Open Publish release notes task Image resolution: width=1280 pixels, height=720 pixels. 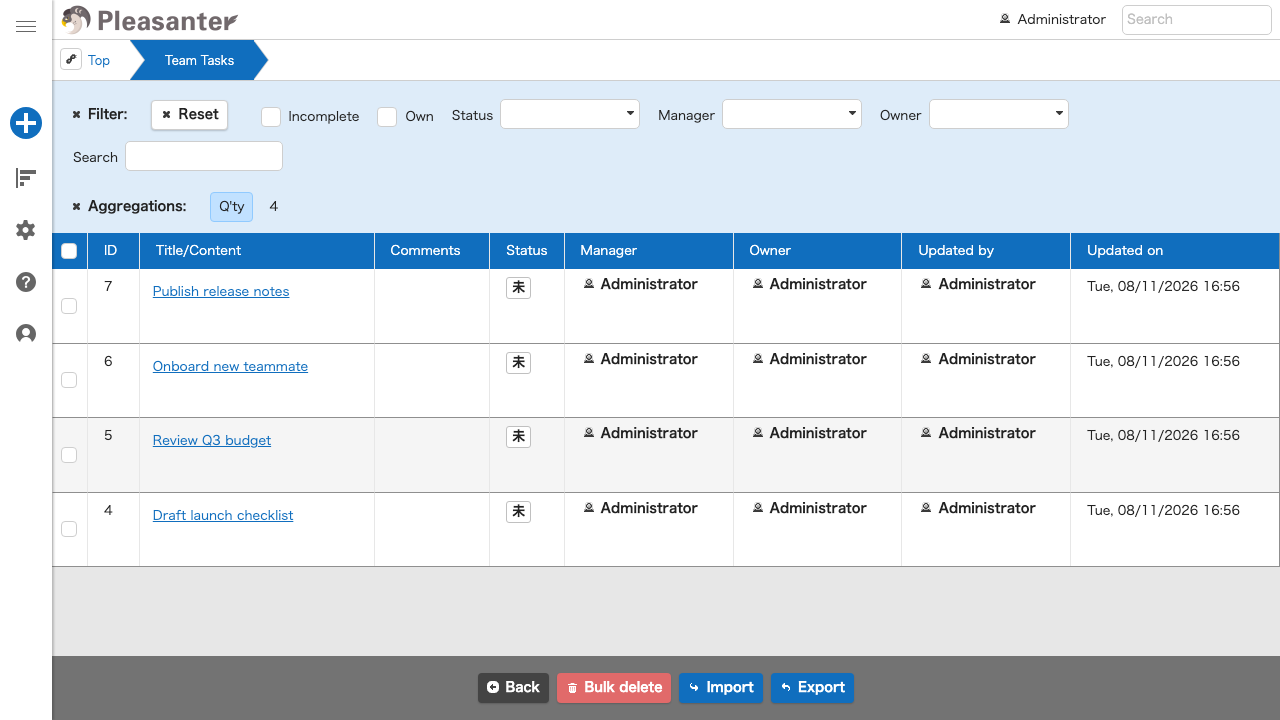(221, 292)
